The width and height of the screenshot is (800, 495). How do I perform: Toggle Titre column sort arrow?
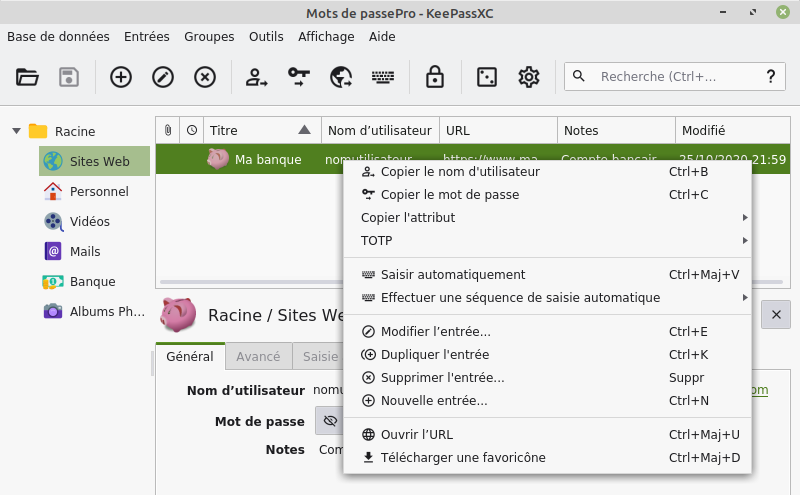[x=305, y=130]
